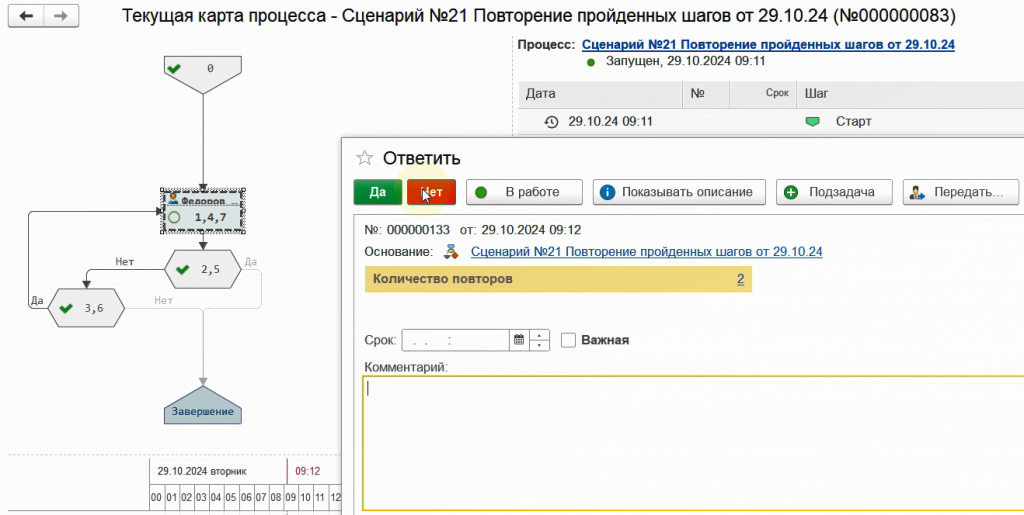Add Ответить form to favorites star
The image size is (1024, 515).
click(x=365, y=158)
